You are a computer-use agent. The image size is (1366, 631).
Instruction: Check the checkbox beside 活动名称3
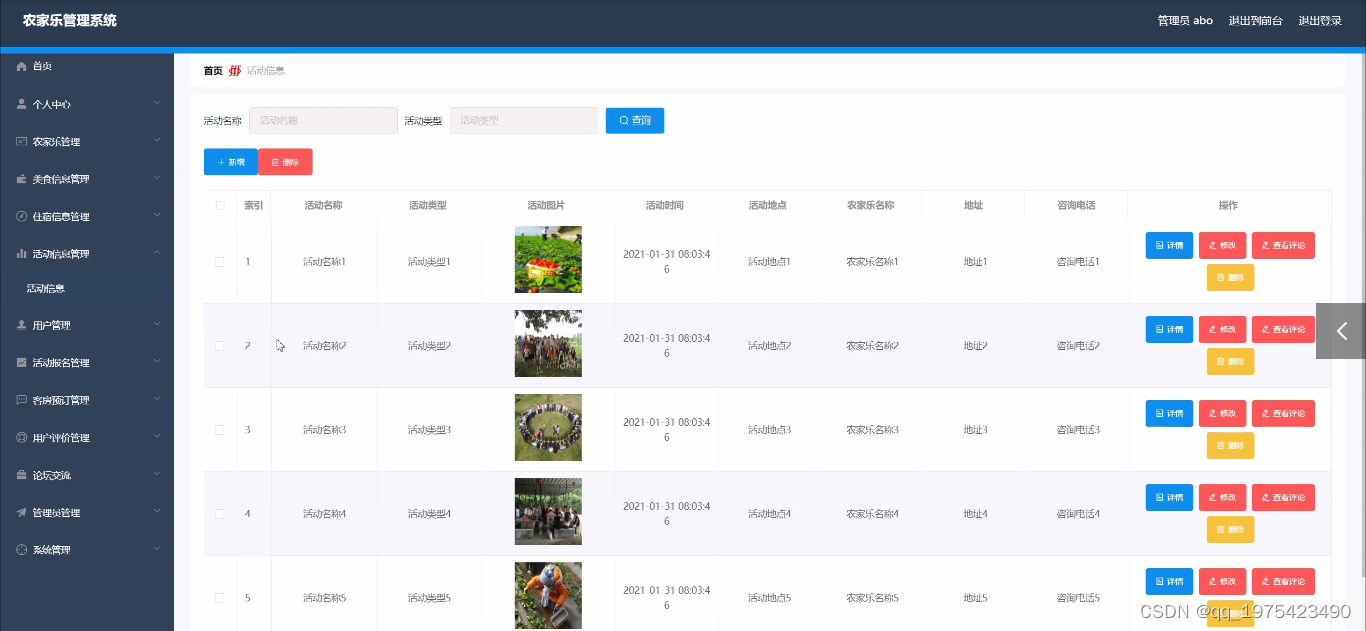[x=219, y=429]
